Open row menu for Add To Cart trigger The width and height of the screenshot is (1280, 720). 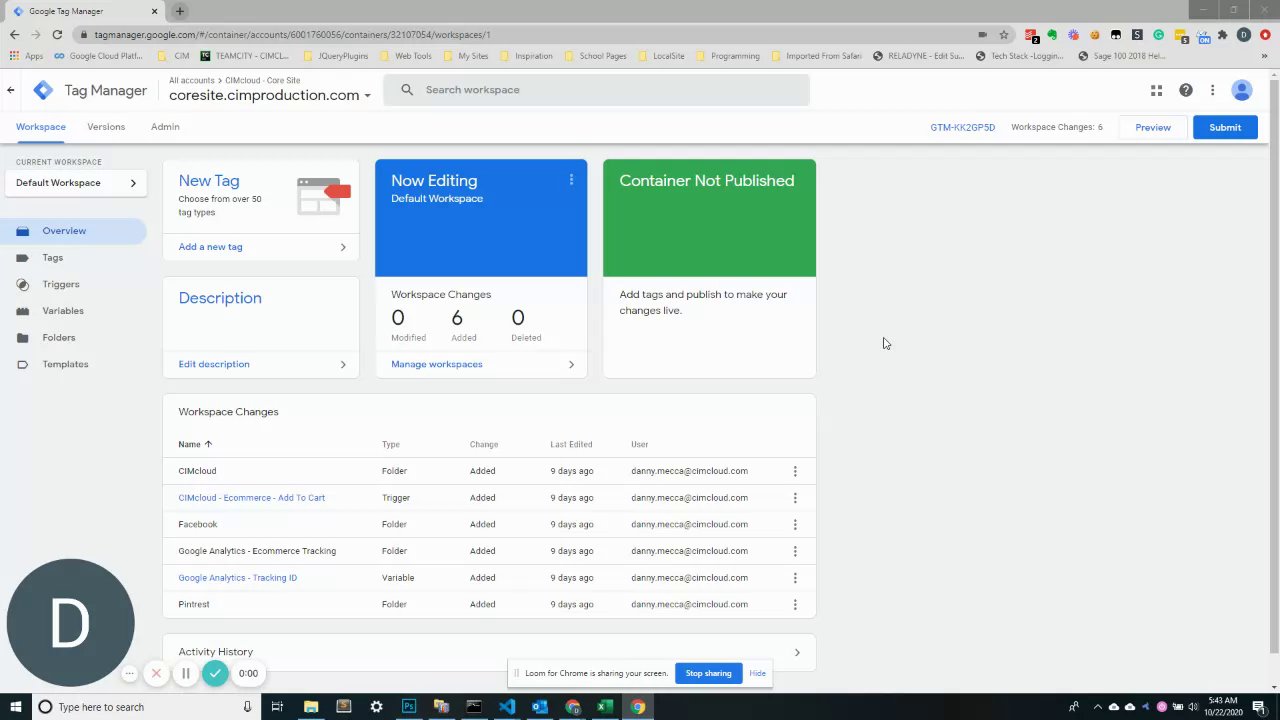tap(795, 498)
